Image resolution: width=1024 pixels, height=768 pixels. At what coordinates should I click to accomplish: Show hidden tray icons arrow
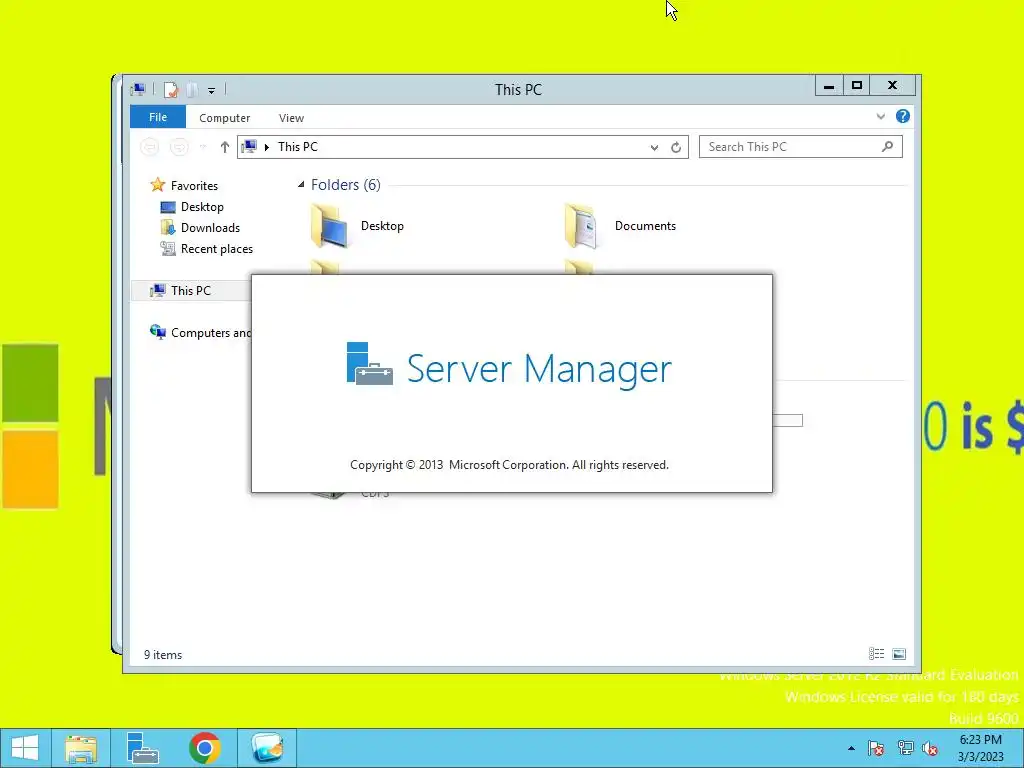pyautogui.click(x=851, y=748)
